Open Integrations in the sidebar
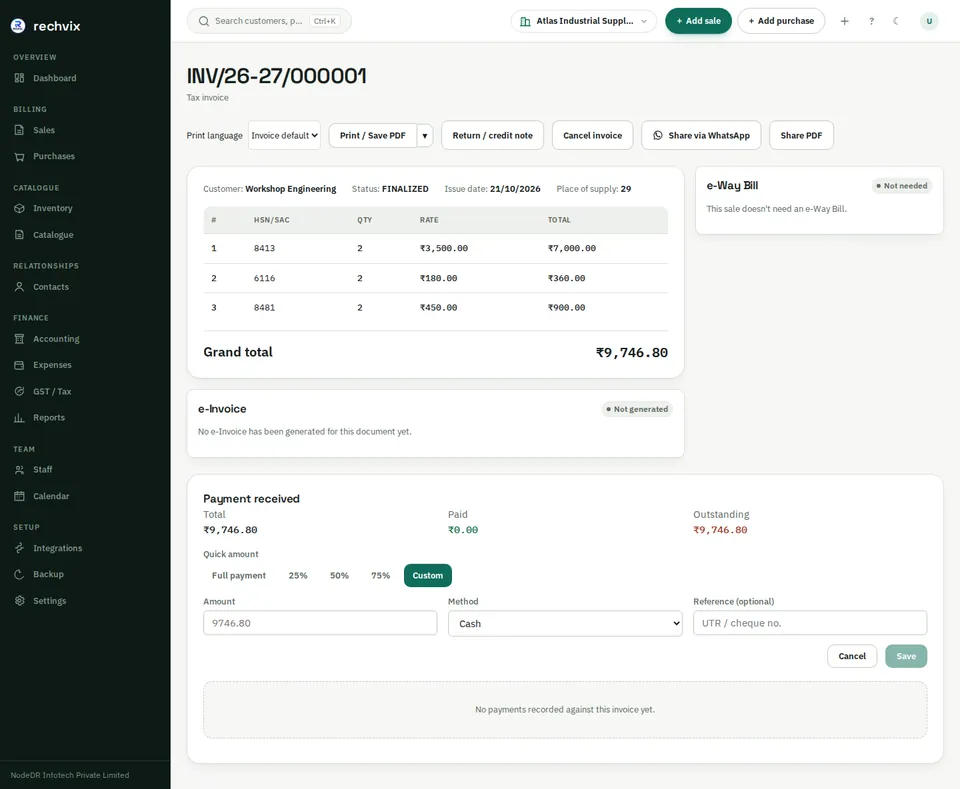Screen dimensions: 960x789 point(57,548)
